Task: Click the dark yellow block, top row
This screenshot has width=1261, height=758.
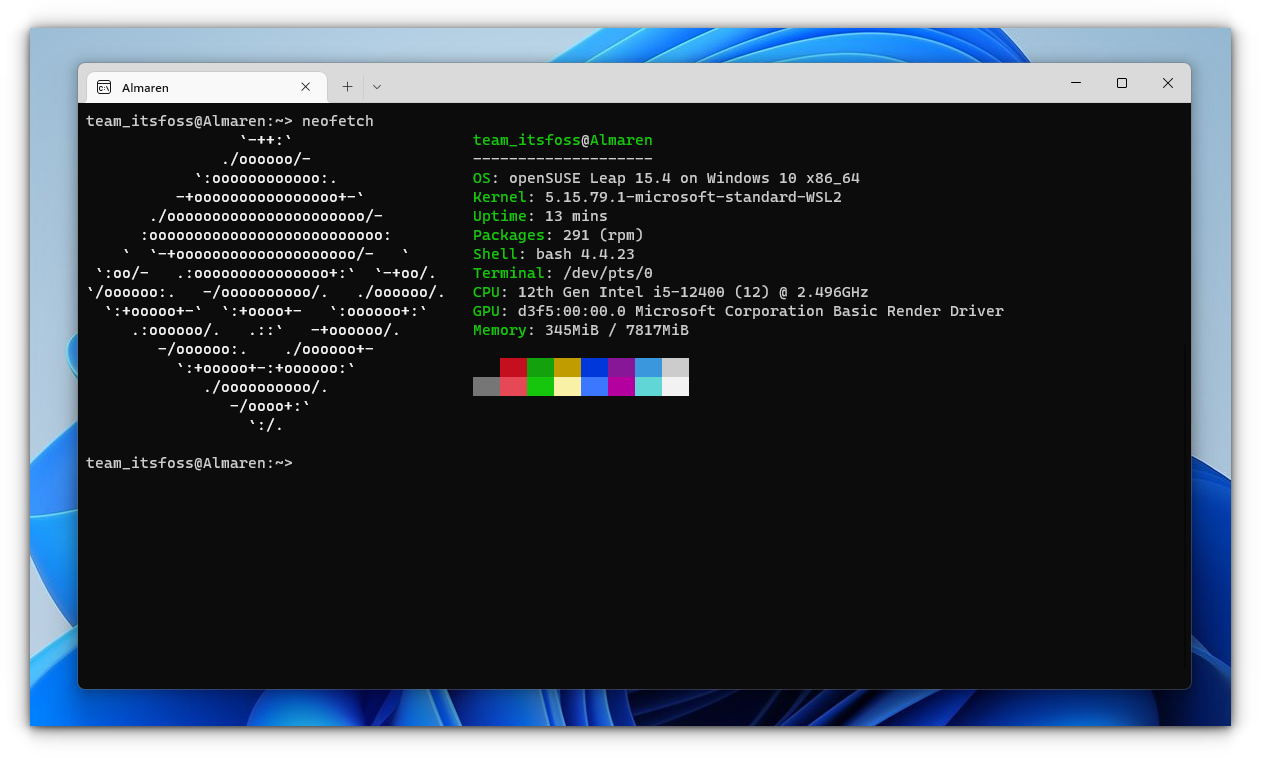Action: click(567, 367)
